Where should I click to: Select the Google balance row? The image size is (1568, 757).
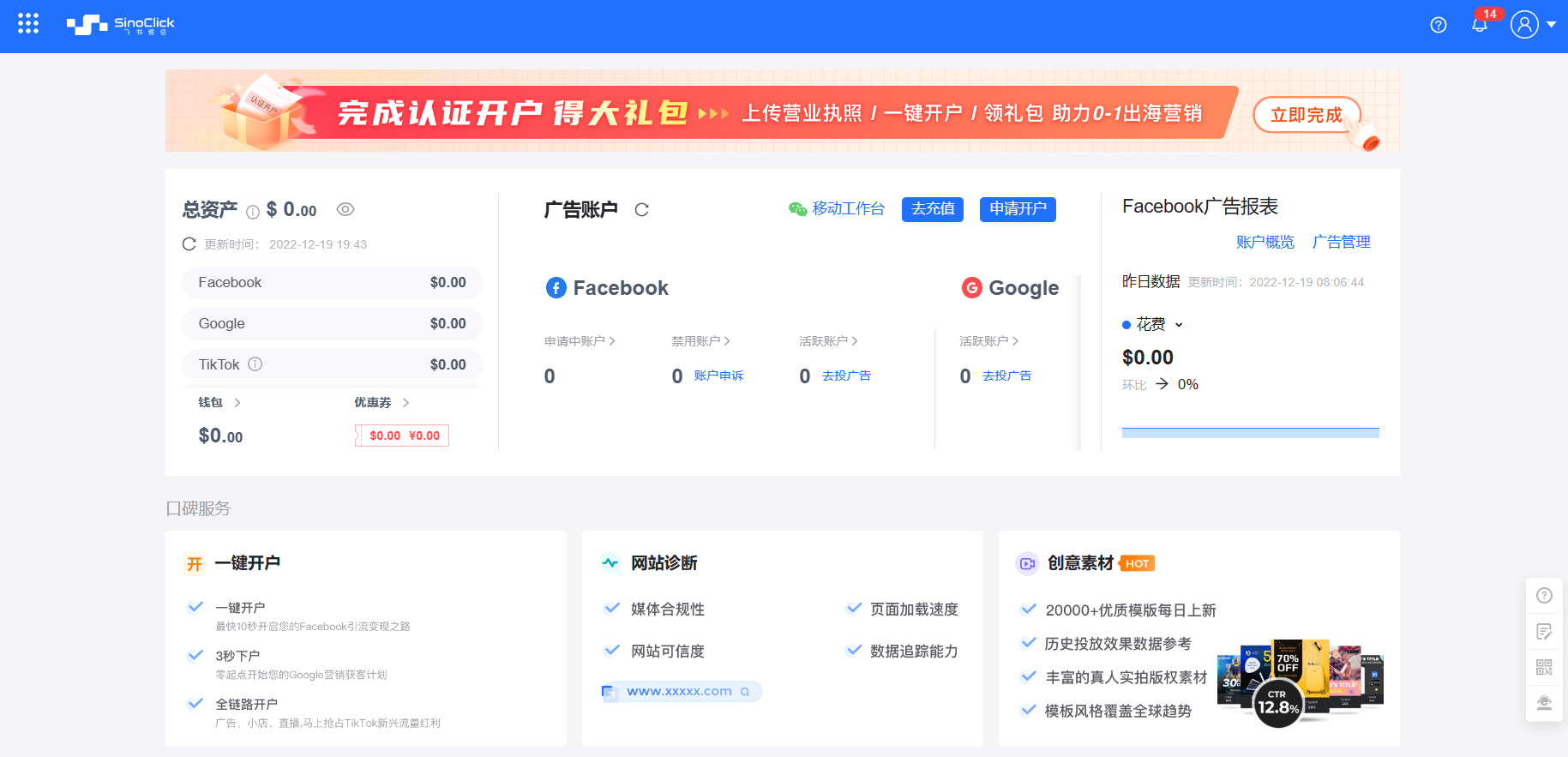pyautogui.click(x=332, y=323)
